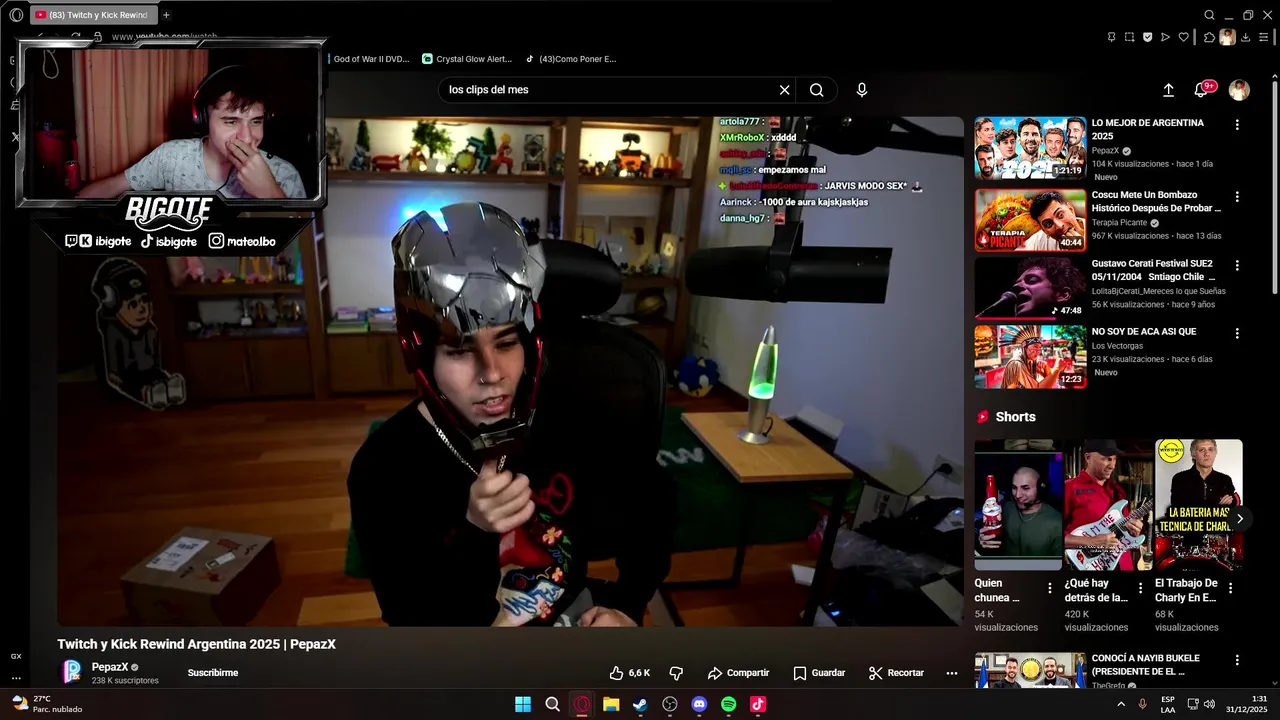Viewport: 1280px width, 720px height.
Task: Open Quien chunea Short
Action: 1018,505
